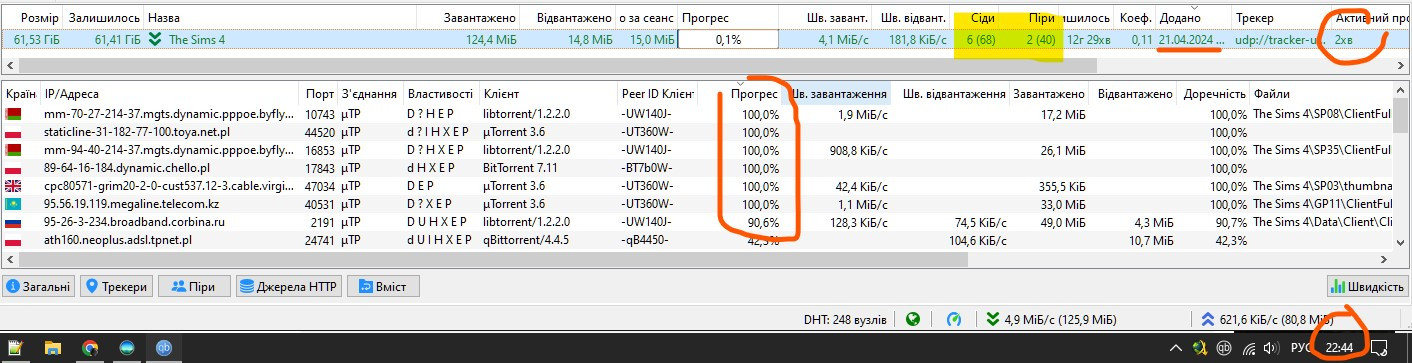This screenshot has width=1412, height=363.
Task: Click the DHT: 248 вузлів status text
Action: point(845,320)
